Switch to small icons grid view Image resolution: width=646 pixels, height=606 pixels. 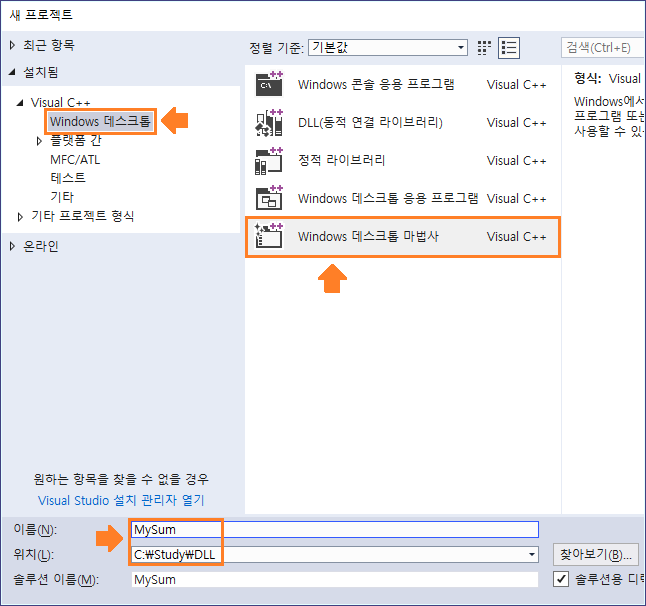484,48
